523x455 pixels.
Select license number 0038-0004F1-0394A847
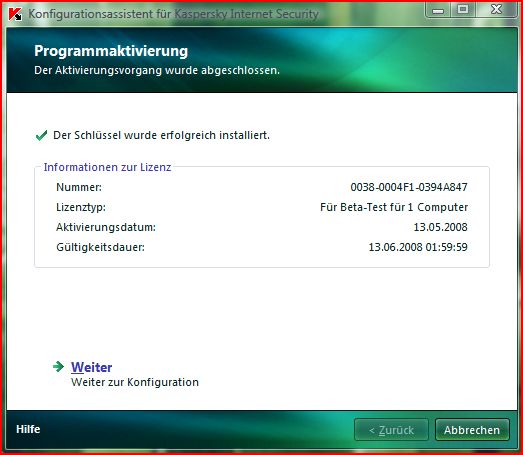pos(409,187)
